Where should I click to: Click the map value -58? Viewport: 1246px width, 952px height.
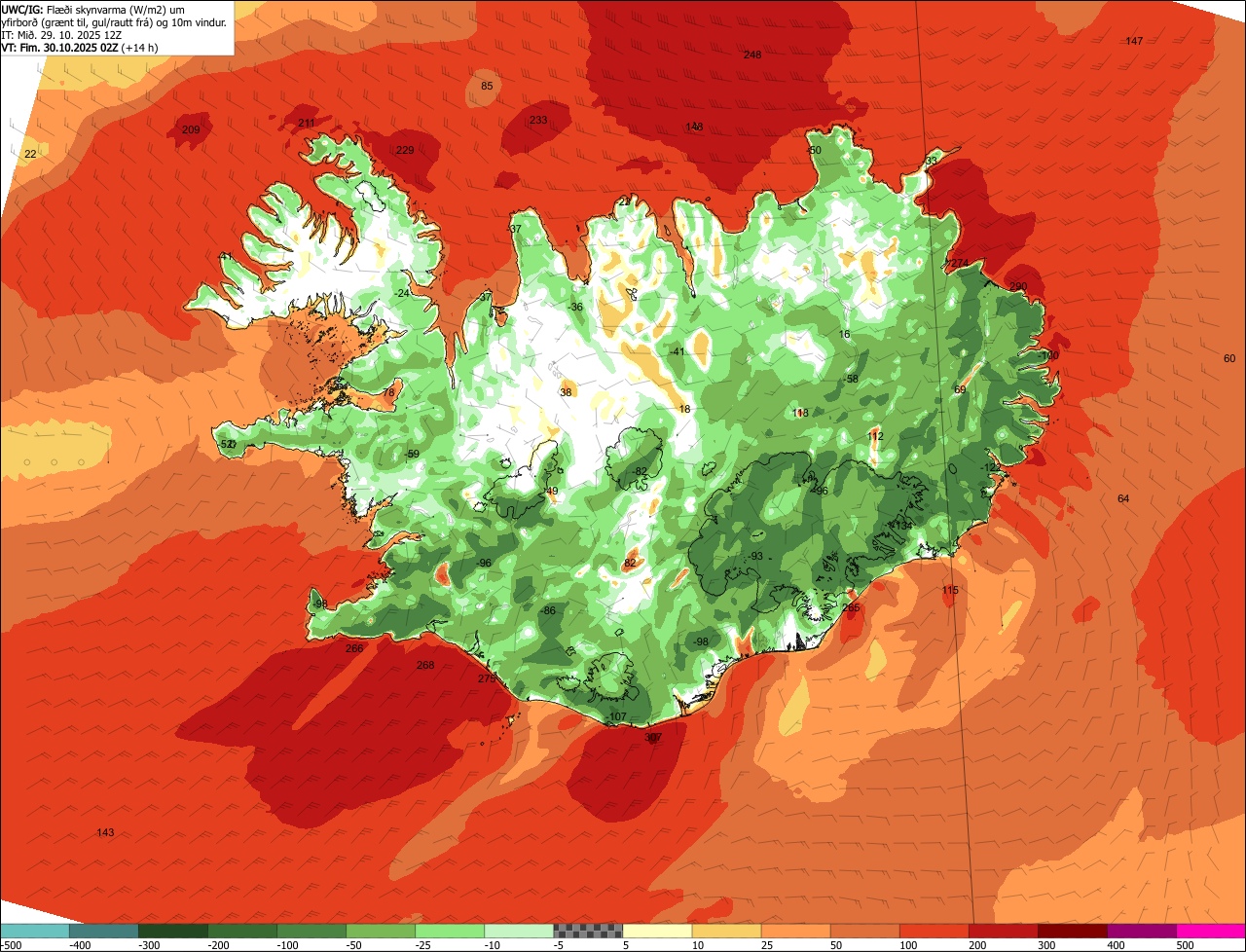click(851, 379)
